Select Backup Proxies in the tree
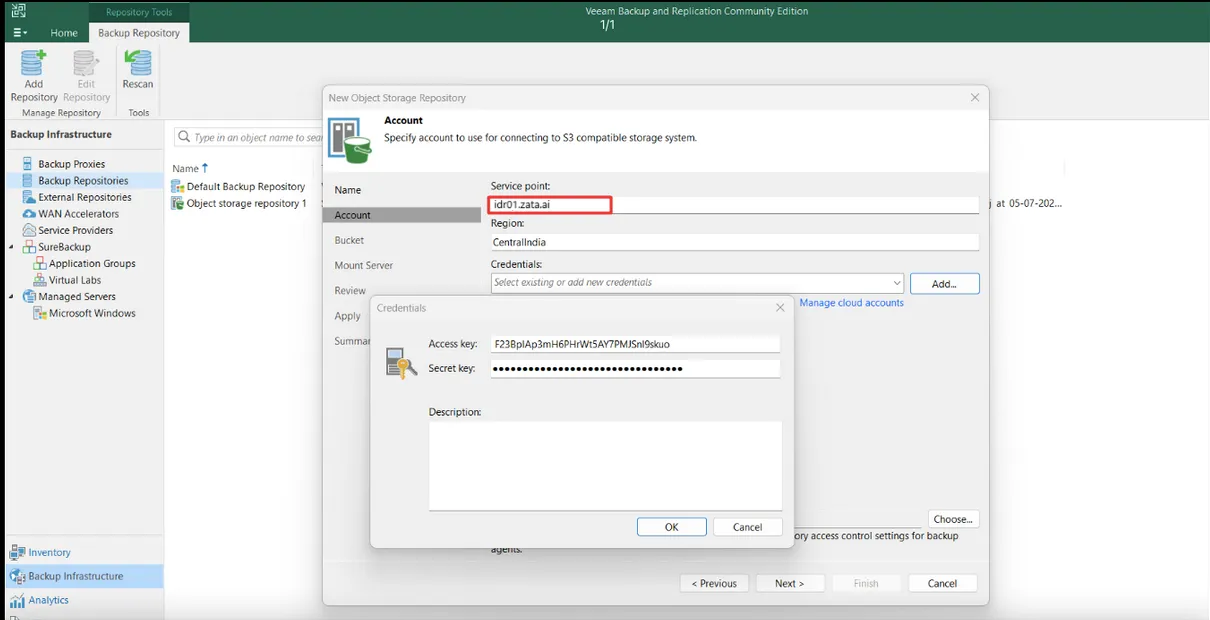The width and height of the screenshot is (1210, 620). pos(71,164)
